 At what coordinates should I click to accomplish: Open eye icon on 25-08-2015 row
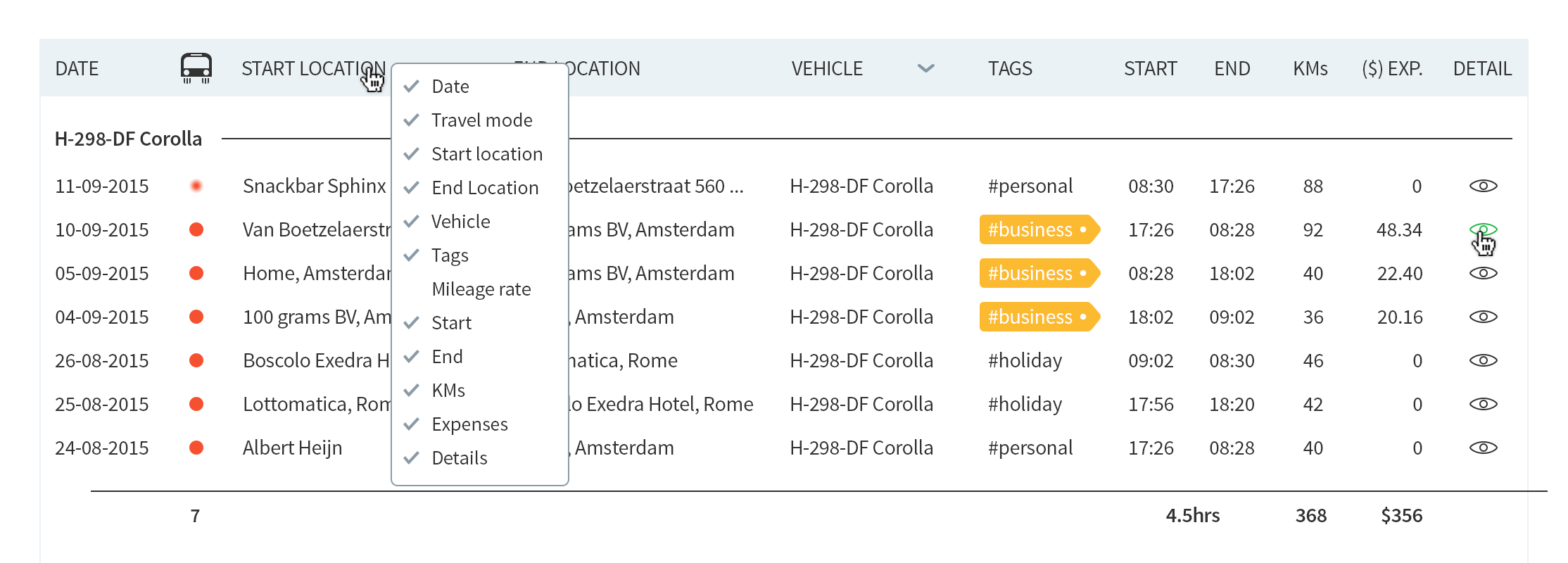[1483, 404]
